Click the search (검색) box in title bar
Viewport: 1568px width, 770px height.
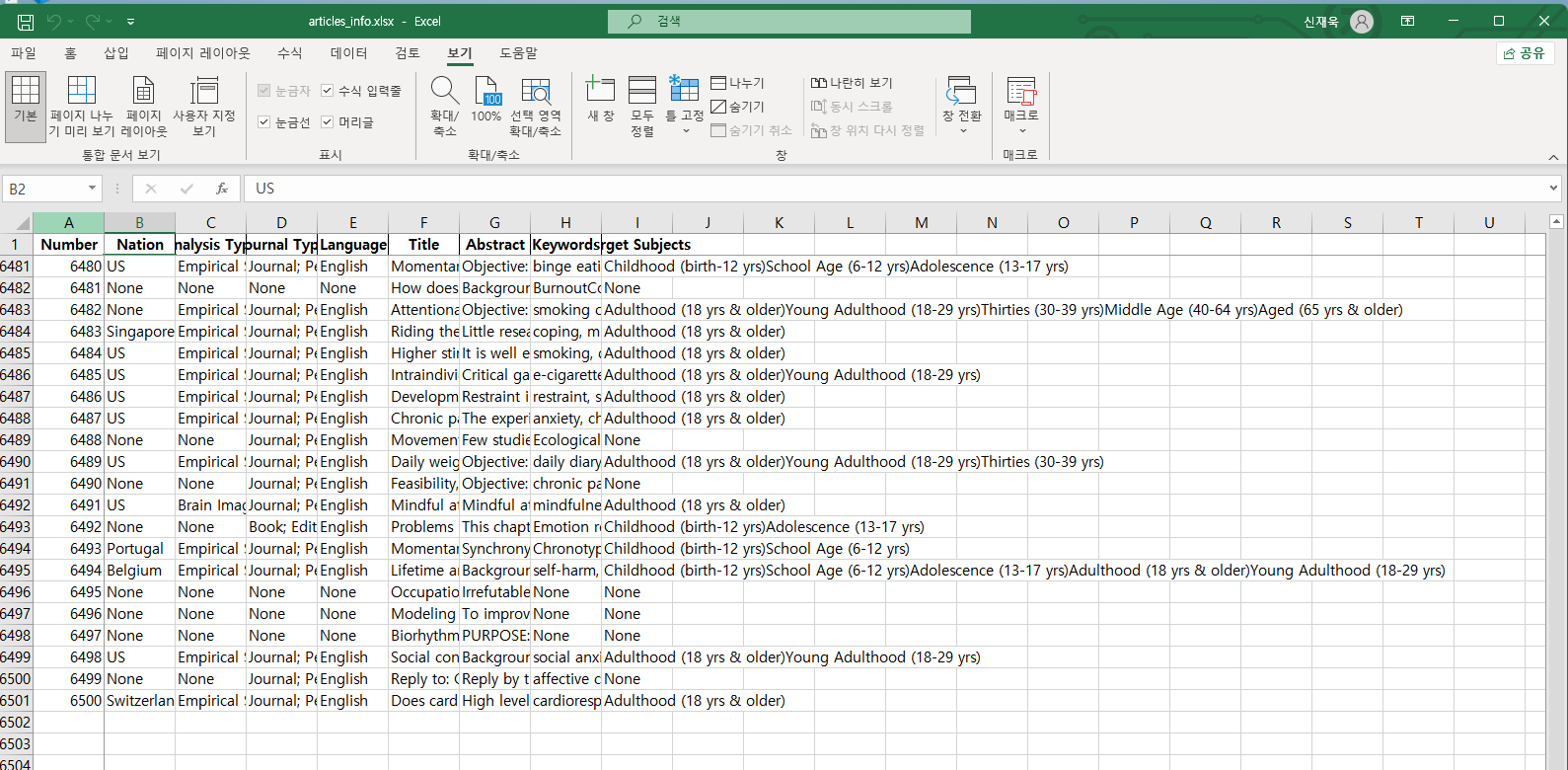(x=789, y=22)
